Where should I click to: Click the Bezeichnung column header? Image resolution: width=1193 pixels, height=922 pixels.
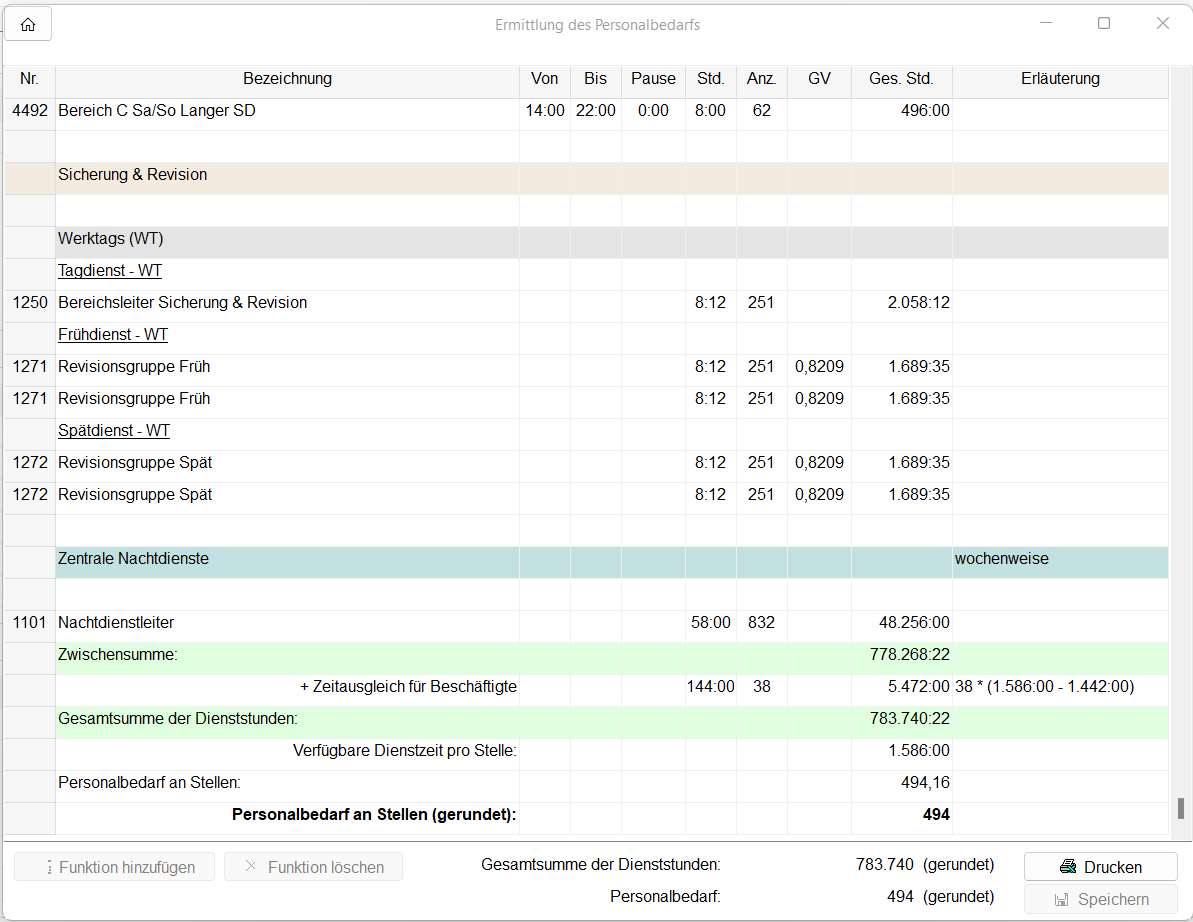coord(287,79)
